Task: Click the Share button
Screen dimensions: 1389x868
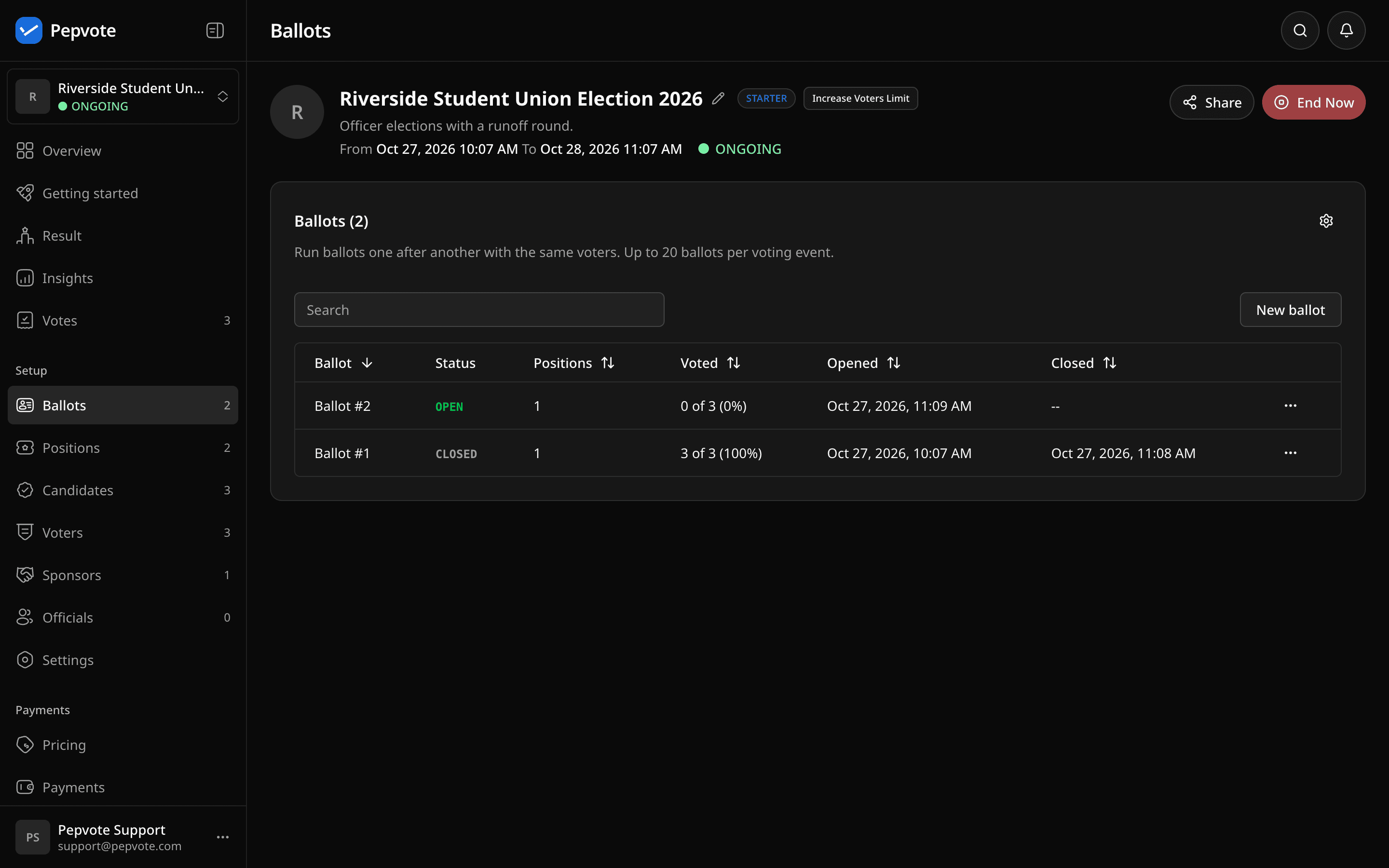Action: point(1212,102)
